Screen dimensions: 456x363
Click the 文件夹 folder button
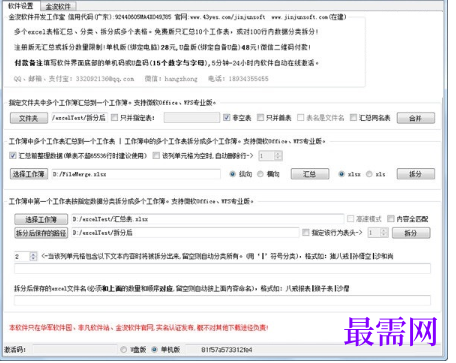(29, 118)
